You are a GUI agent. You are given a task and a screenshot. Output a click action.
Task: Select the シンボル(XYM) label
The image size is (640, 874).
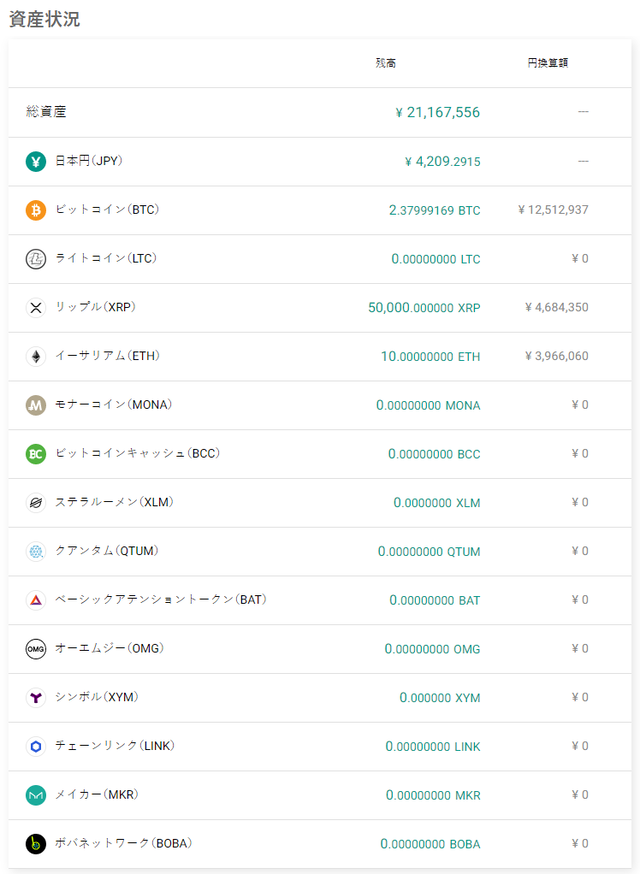97,697
